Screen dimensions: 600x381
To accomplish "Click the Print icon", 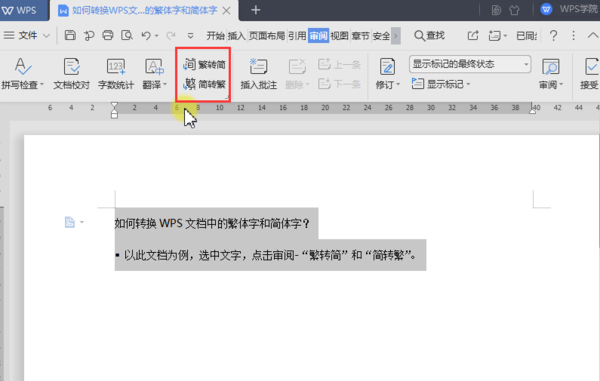I will [108, 36].
